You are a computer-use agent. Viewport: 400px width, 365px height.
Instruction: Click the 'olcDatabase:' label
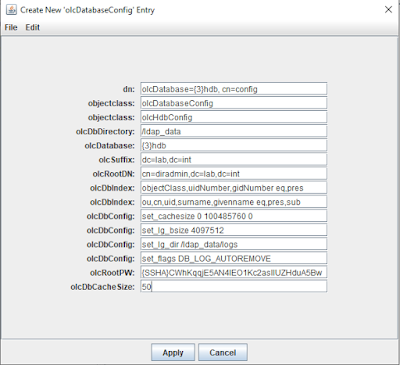point(110,146)
